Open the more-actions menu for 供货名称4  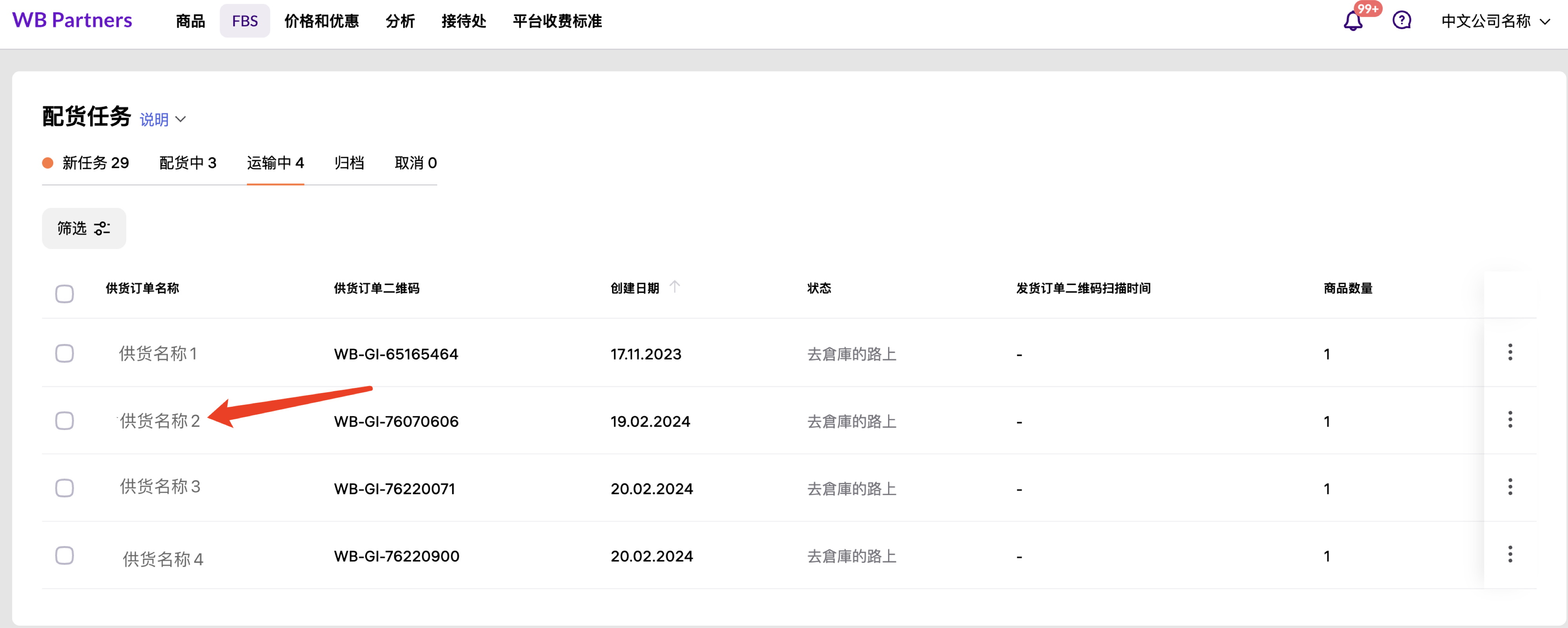[x=1510, y=554]
